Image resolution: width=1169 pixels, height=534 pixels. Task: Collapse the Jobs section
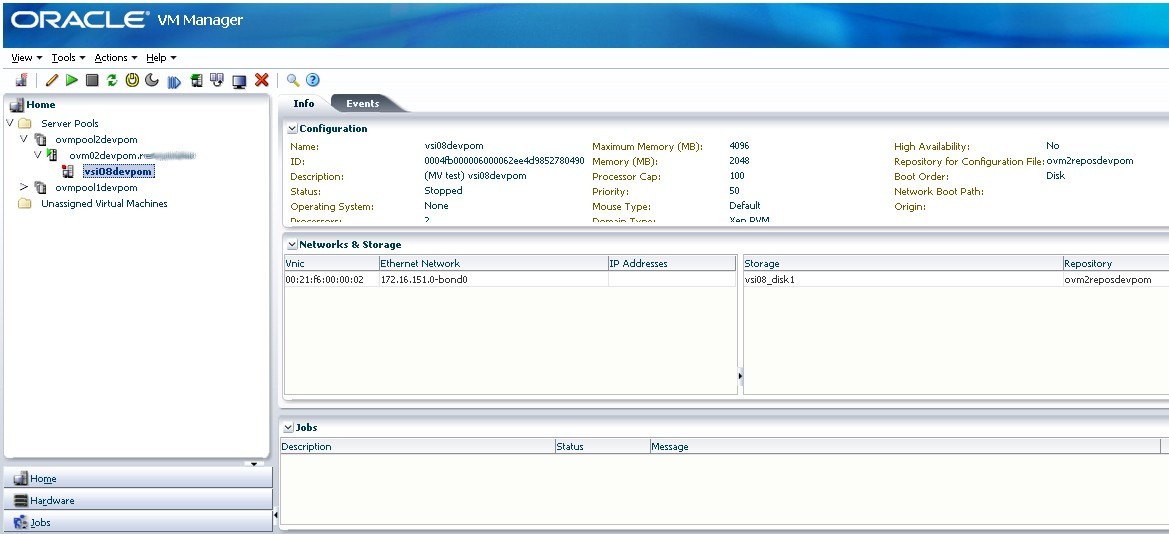pos(289,427)
